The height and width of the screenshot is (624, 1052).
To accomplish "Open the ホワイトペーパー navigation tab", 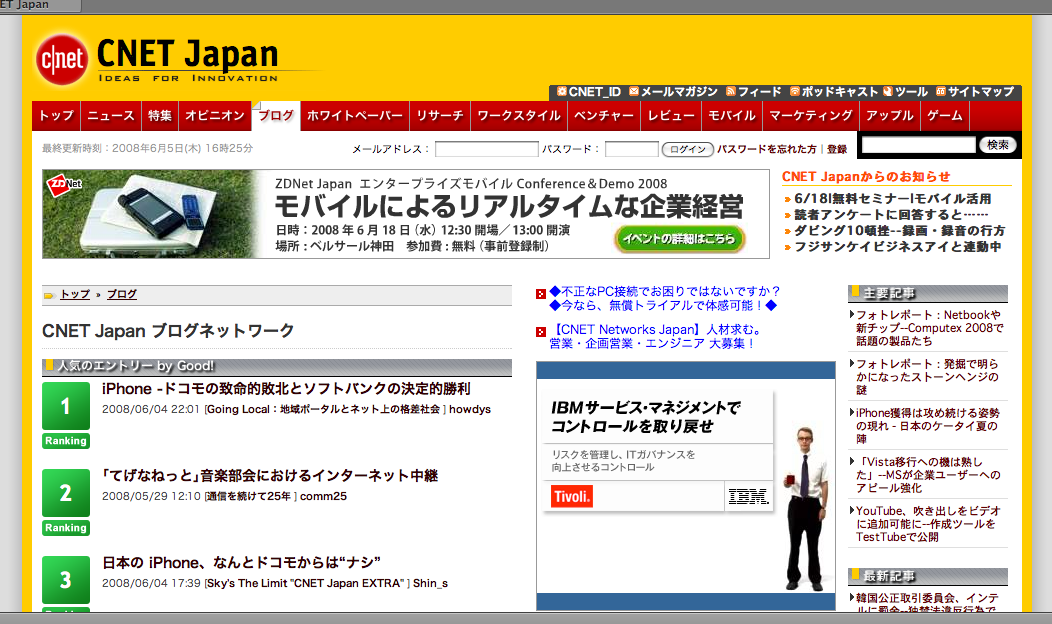I will point(355,115).
